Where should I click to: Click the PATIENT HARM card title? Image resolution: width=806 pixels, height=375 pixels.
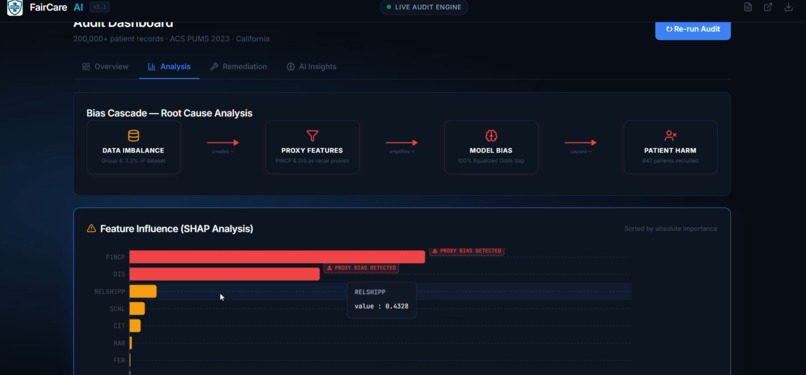tap(670, 151)
